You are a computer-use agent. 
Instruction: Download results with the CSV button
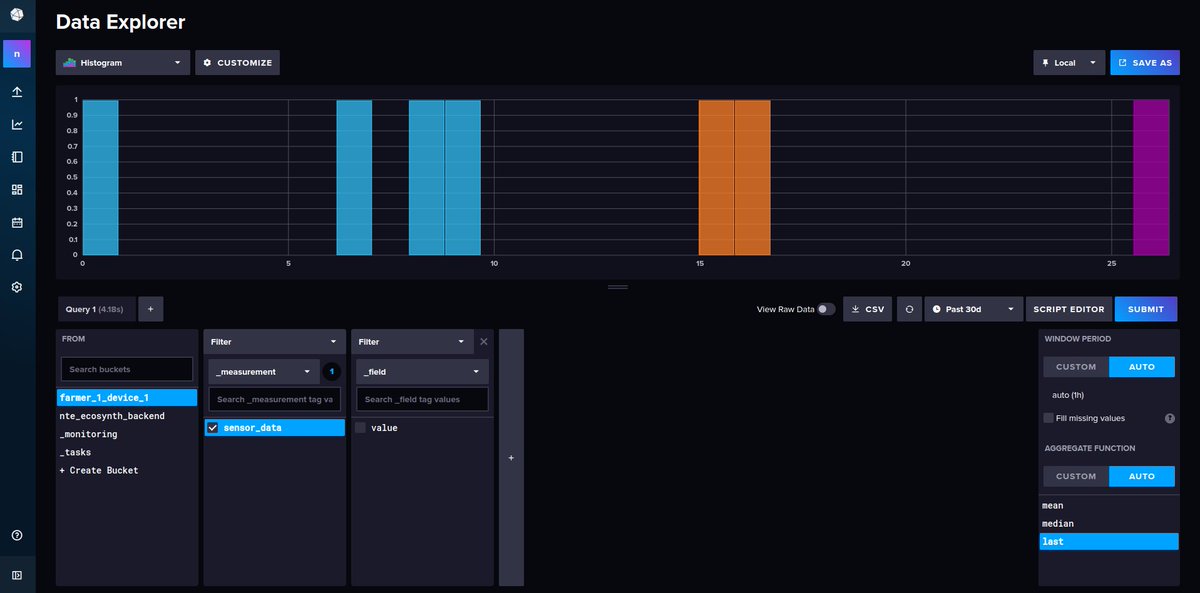click(x=868, y=310)
